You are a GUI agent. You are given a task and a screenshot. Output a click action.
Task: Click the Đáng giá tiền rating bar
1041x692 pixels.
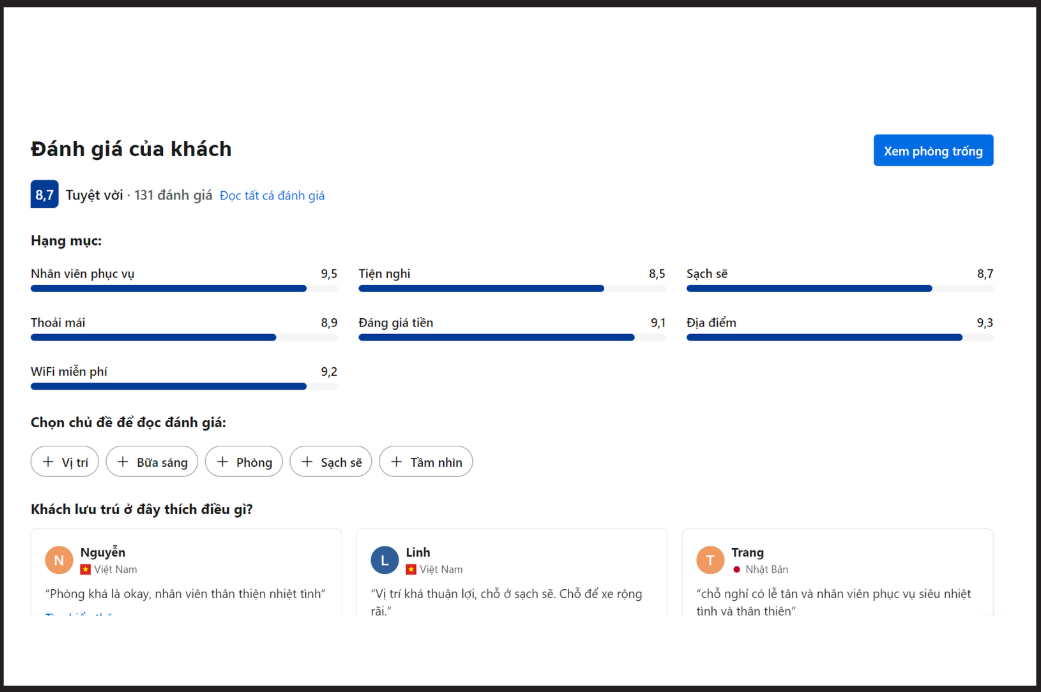coord(511,337)
